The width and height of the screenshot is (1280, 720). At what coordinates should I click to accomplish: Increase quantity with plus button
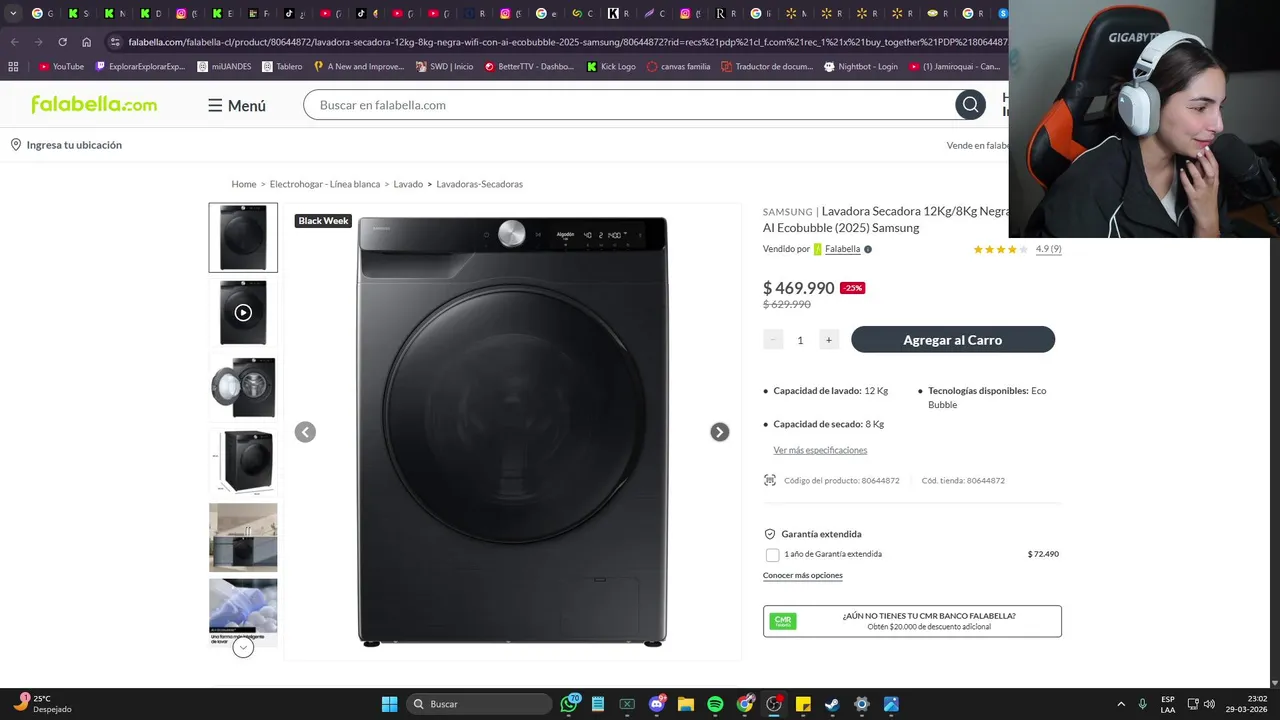point(828,340)
